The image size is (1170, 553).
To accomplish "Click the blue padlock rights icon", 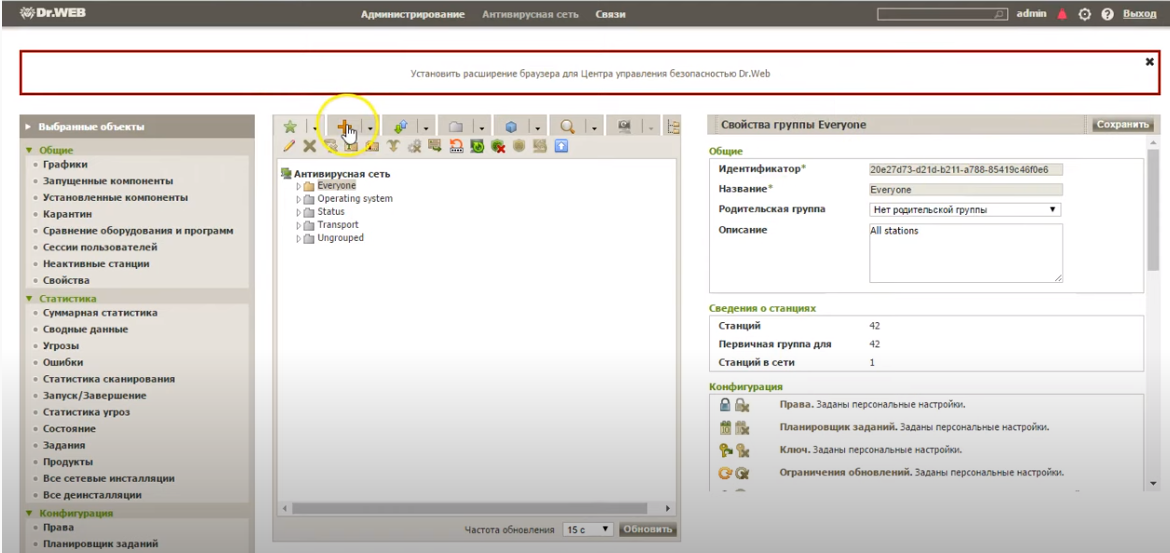I will (x=725, y=404).
